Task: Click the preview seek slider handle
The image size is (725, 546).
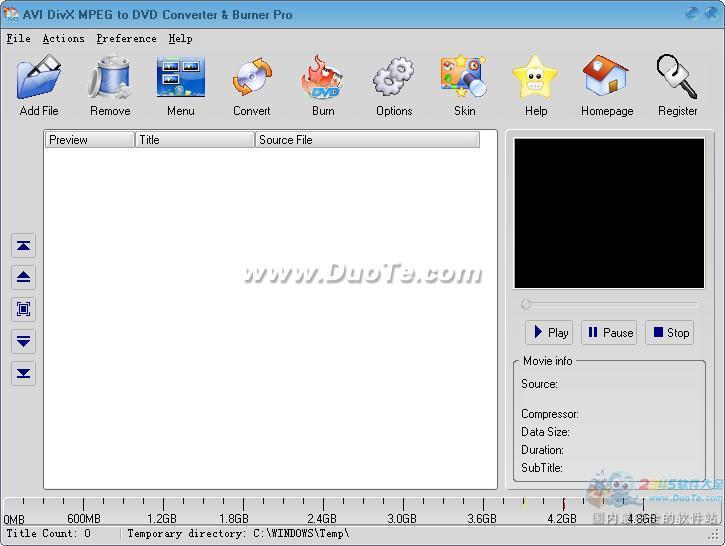Action: [x=526, y=304]
